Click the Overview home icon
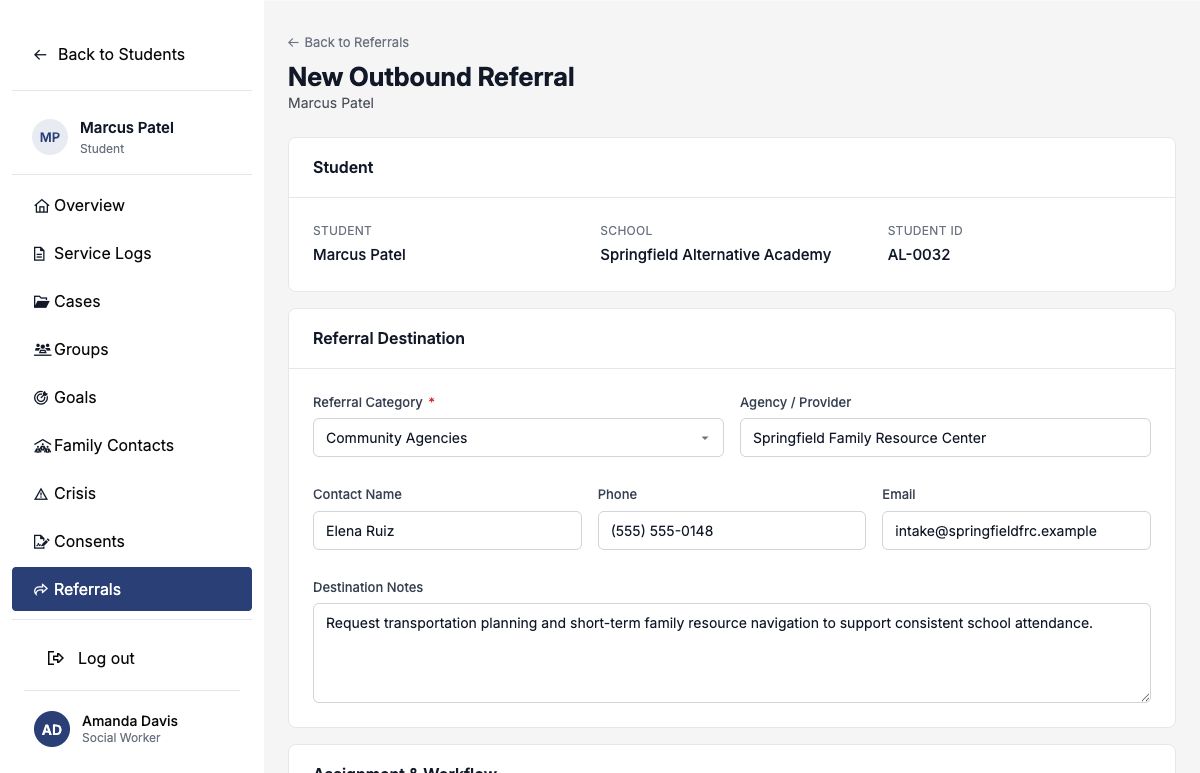Viewport: 1200px width, 773px height. [41, 206]
